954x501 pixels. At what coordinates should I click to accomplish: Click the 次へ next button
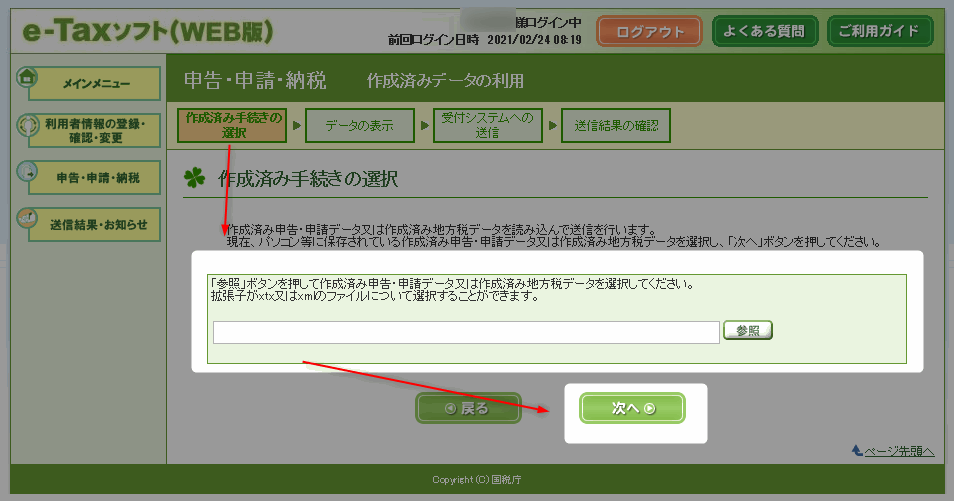point(632,408)
